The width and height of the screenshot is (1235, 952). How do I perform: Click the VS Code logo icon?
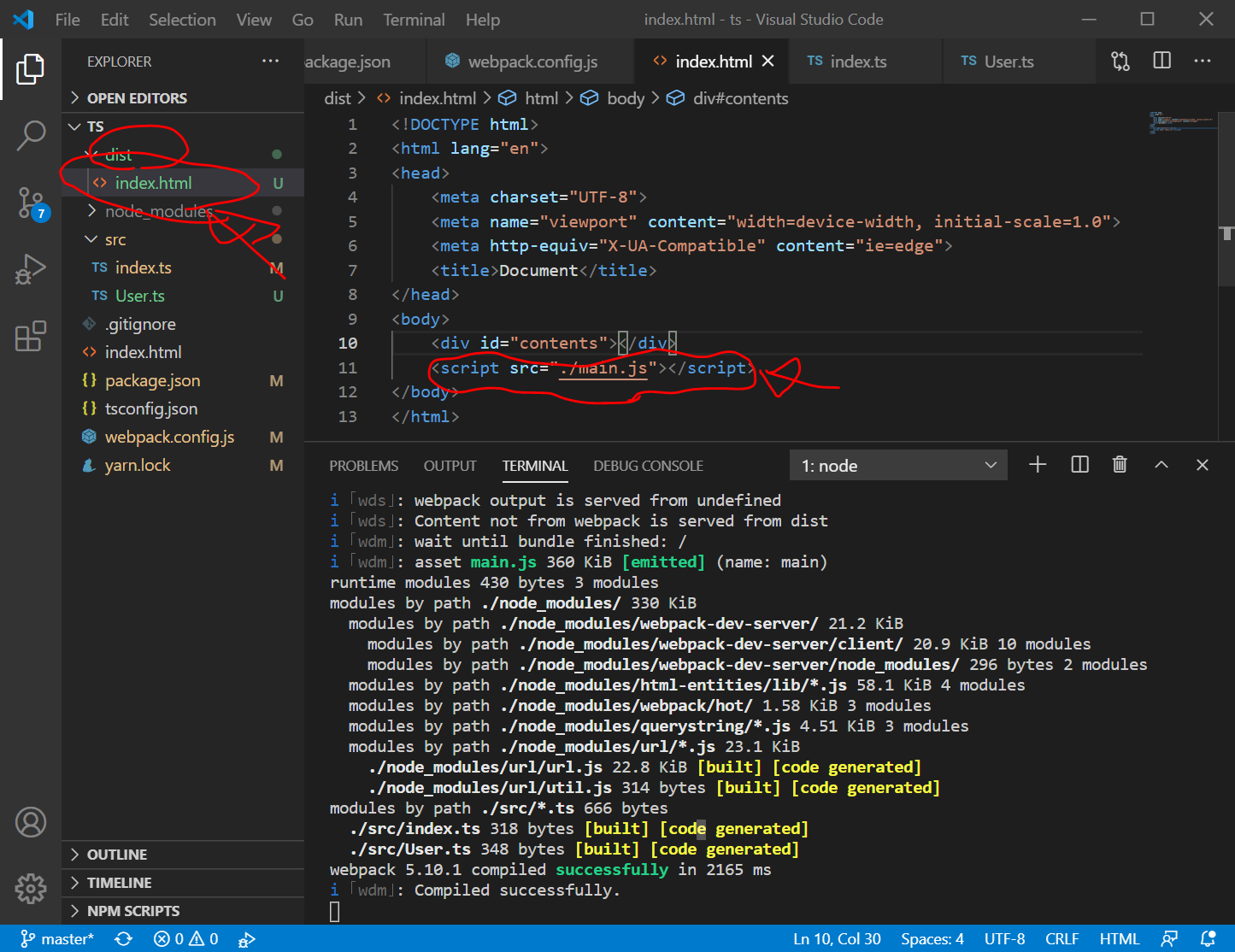click(23, 19)
